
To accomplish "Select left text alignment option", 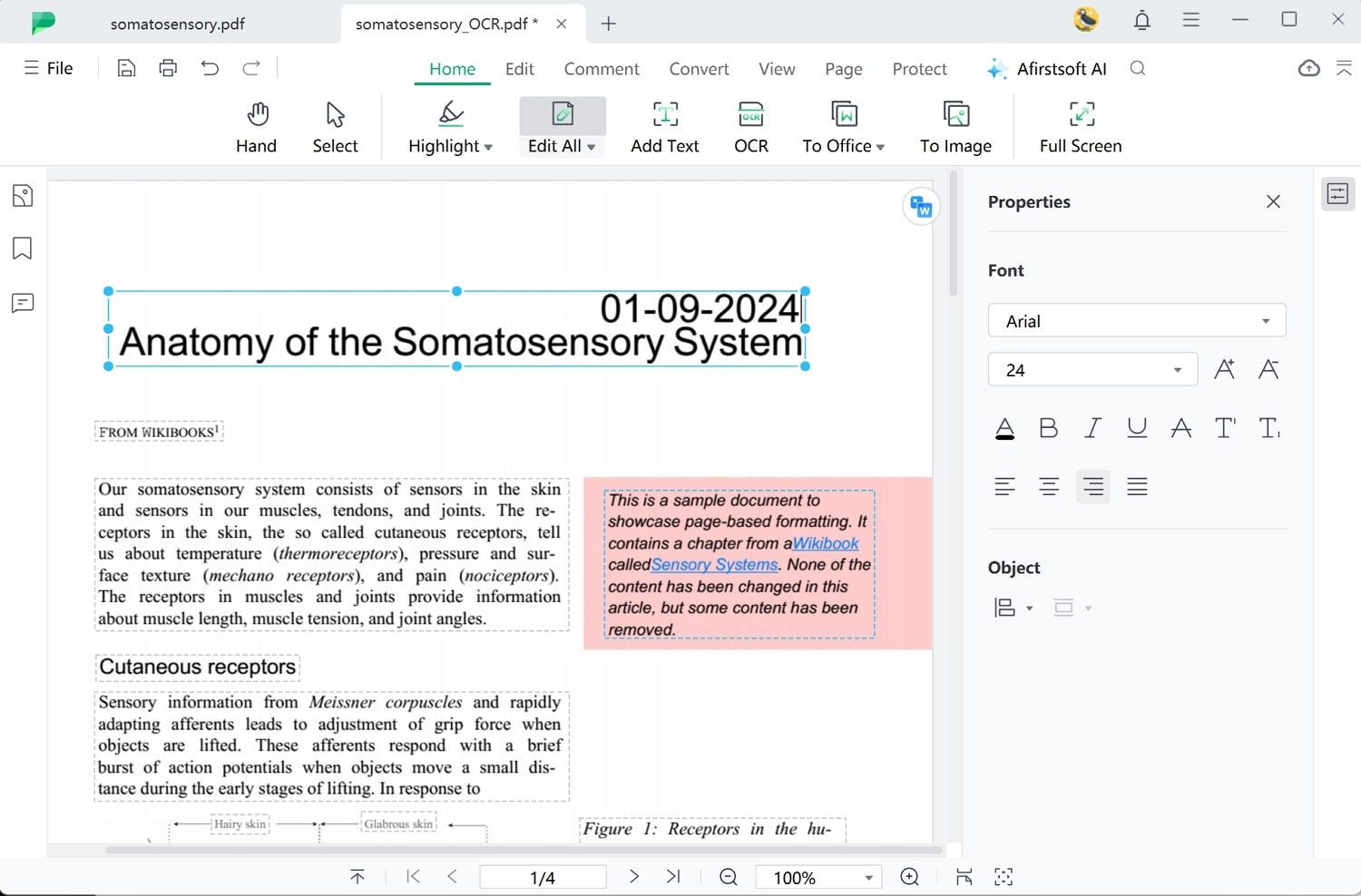I will (x=1004, y=486).
